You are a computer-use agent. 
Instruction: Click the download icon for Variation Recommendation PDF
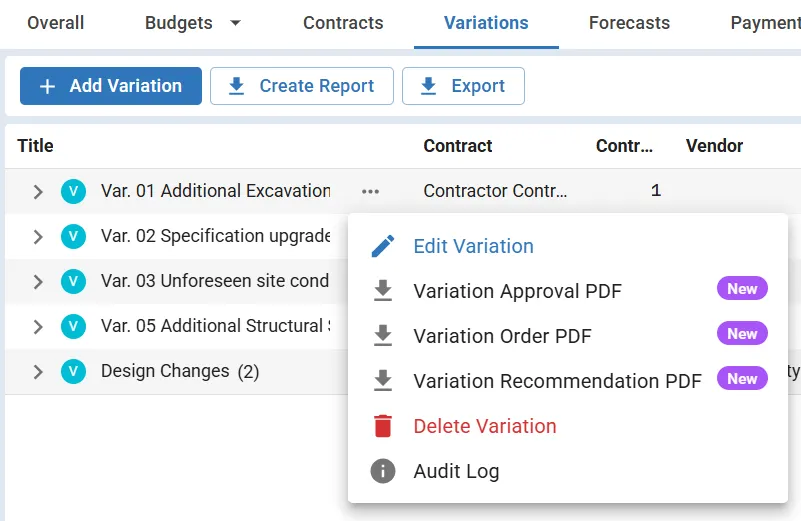(x=383, y=381)
